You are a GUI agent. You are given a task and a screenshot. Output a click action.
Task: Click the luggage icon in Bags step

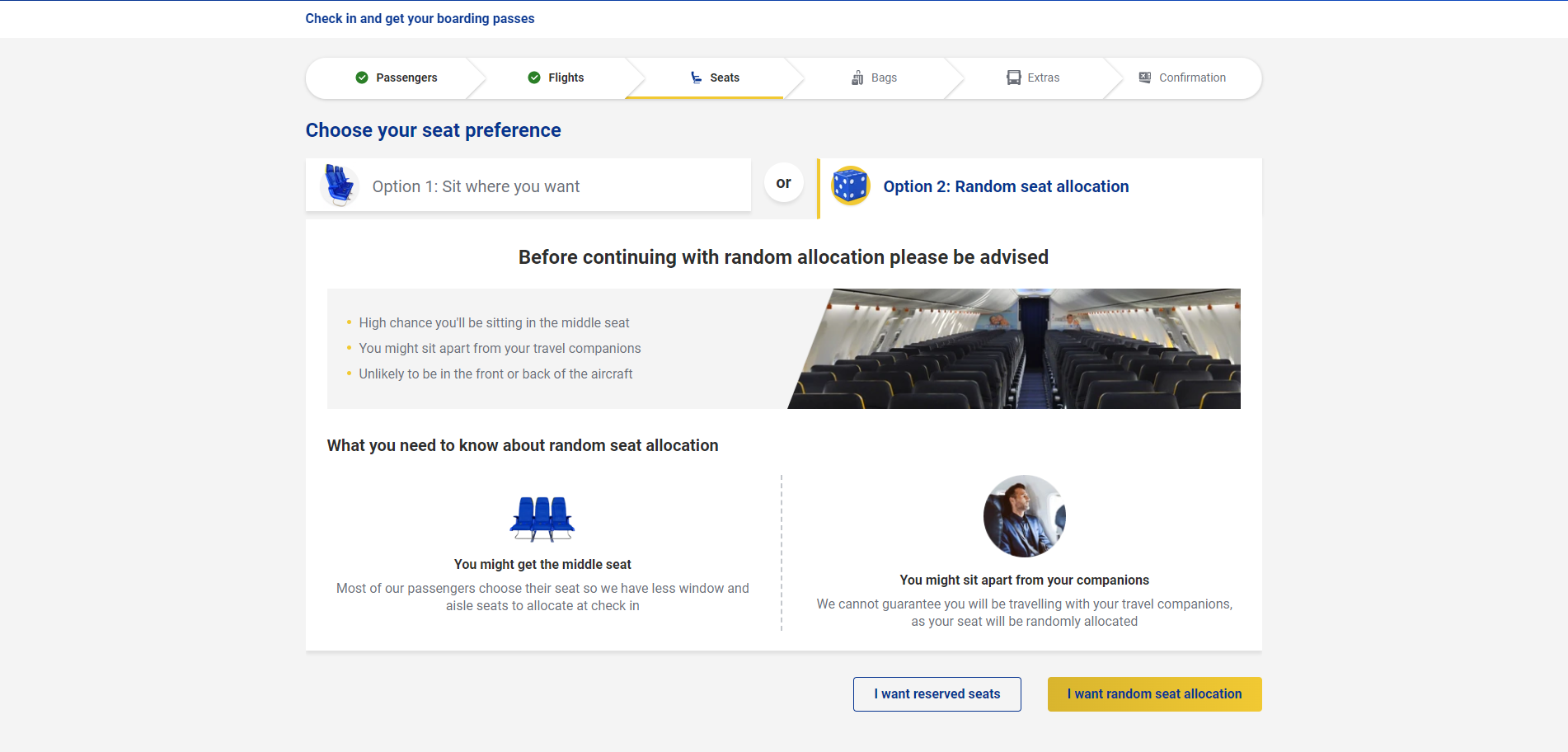click(857, 78)
